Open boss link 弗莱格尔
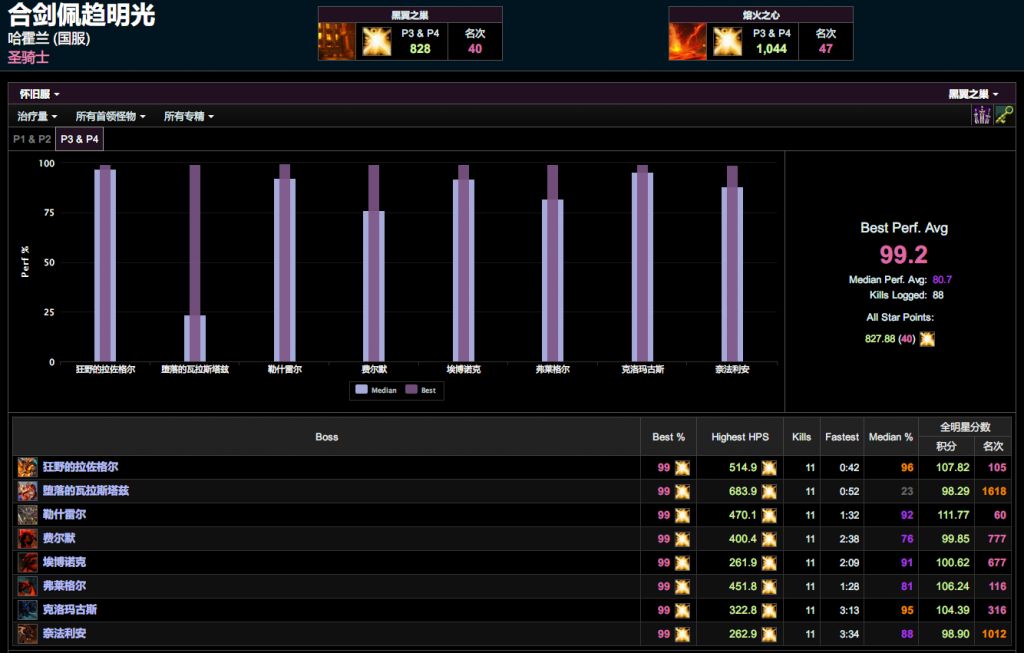 click(65, 586)
